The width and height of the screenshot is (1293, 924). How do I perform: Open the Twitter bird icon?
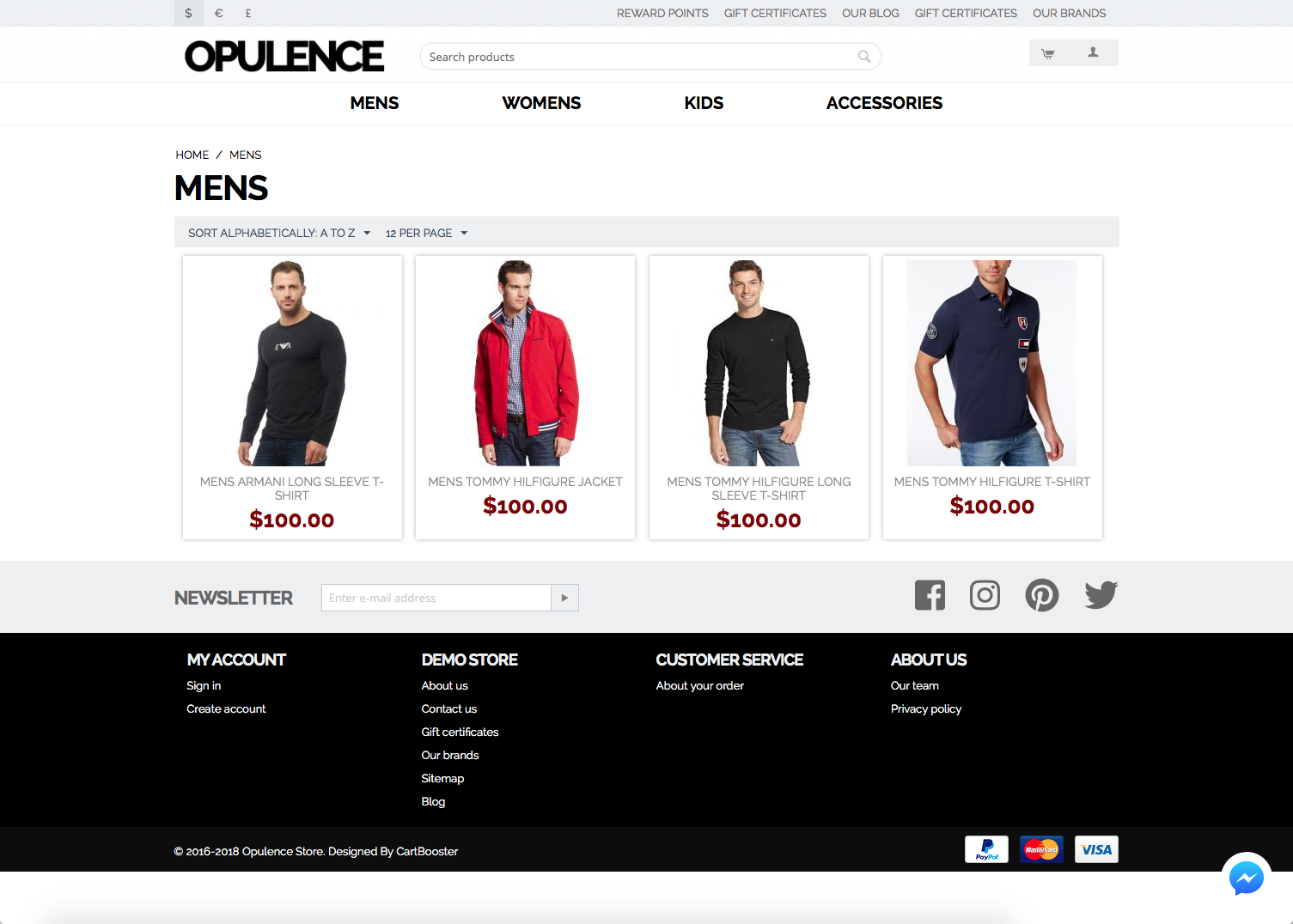[1101, 595]
